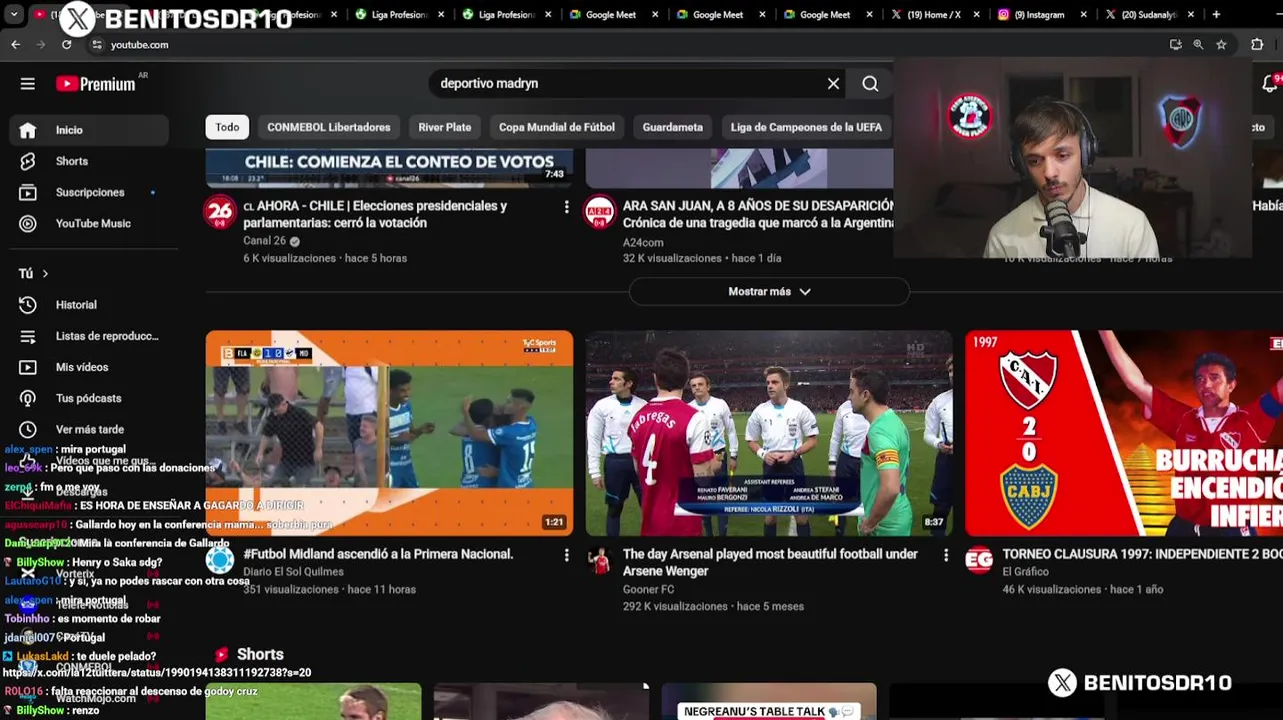Select the CONMEBOL Libertadores chip
Image resolution: width=1283 pixels, height=720 pixels.
[329, 127]
